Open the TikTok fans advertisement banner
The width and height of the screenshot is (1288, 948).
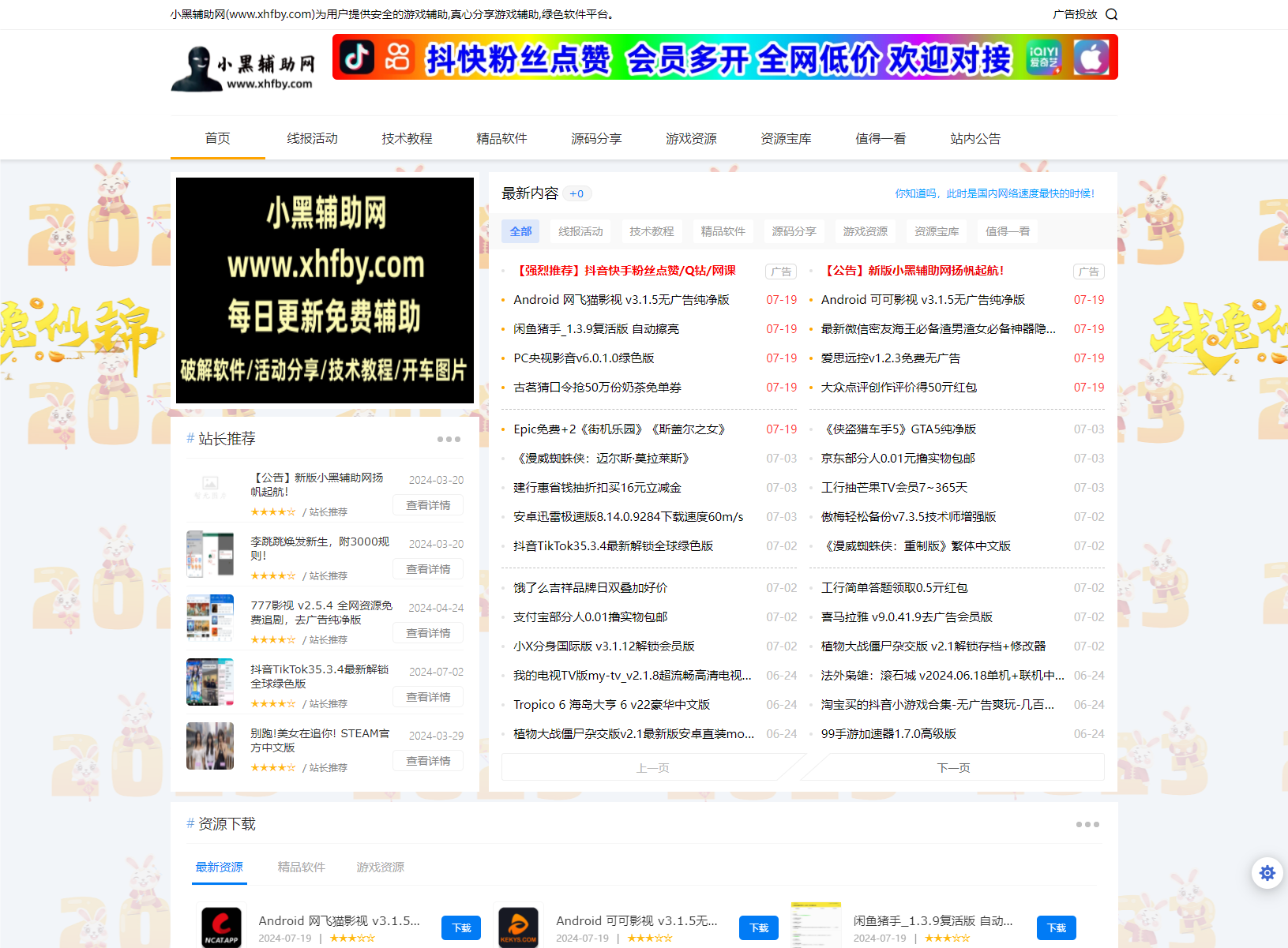[725, 57]
